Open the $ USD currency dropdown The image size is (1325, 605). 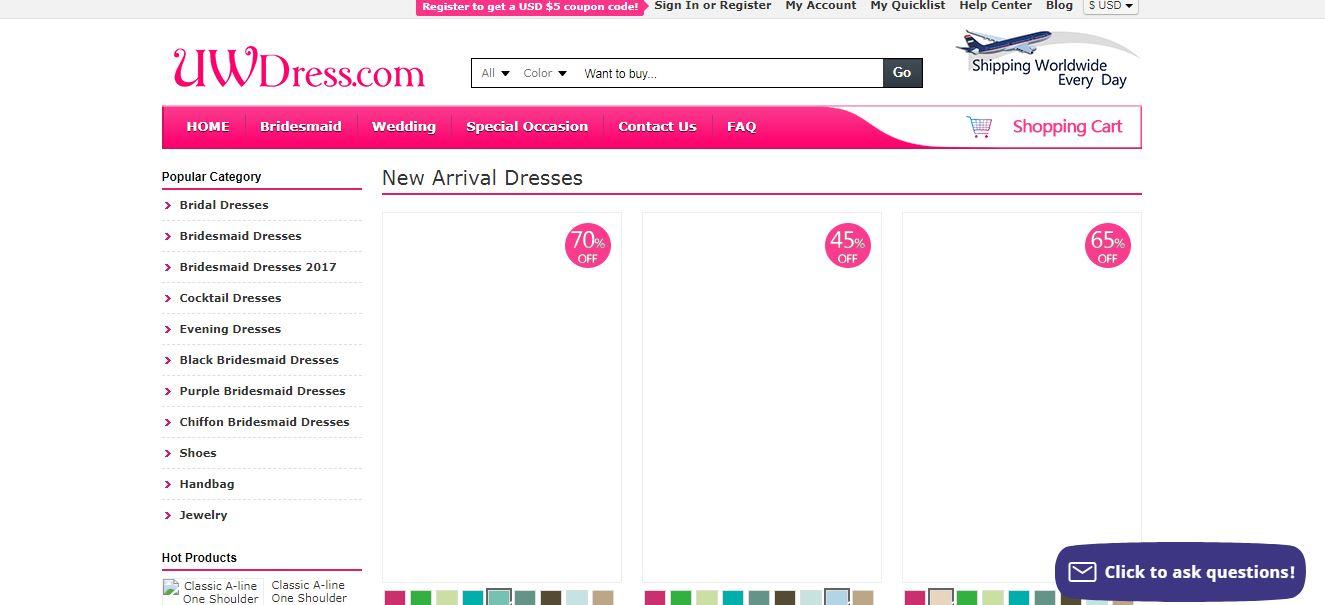coord(1111,6)
